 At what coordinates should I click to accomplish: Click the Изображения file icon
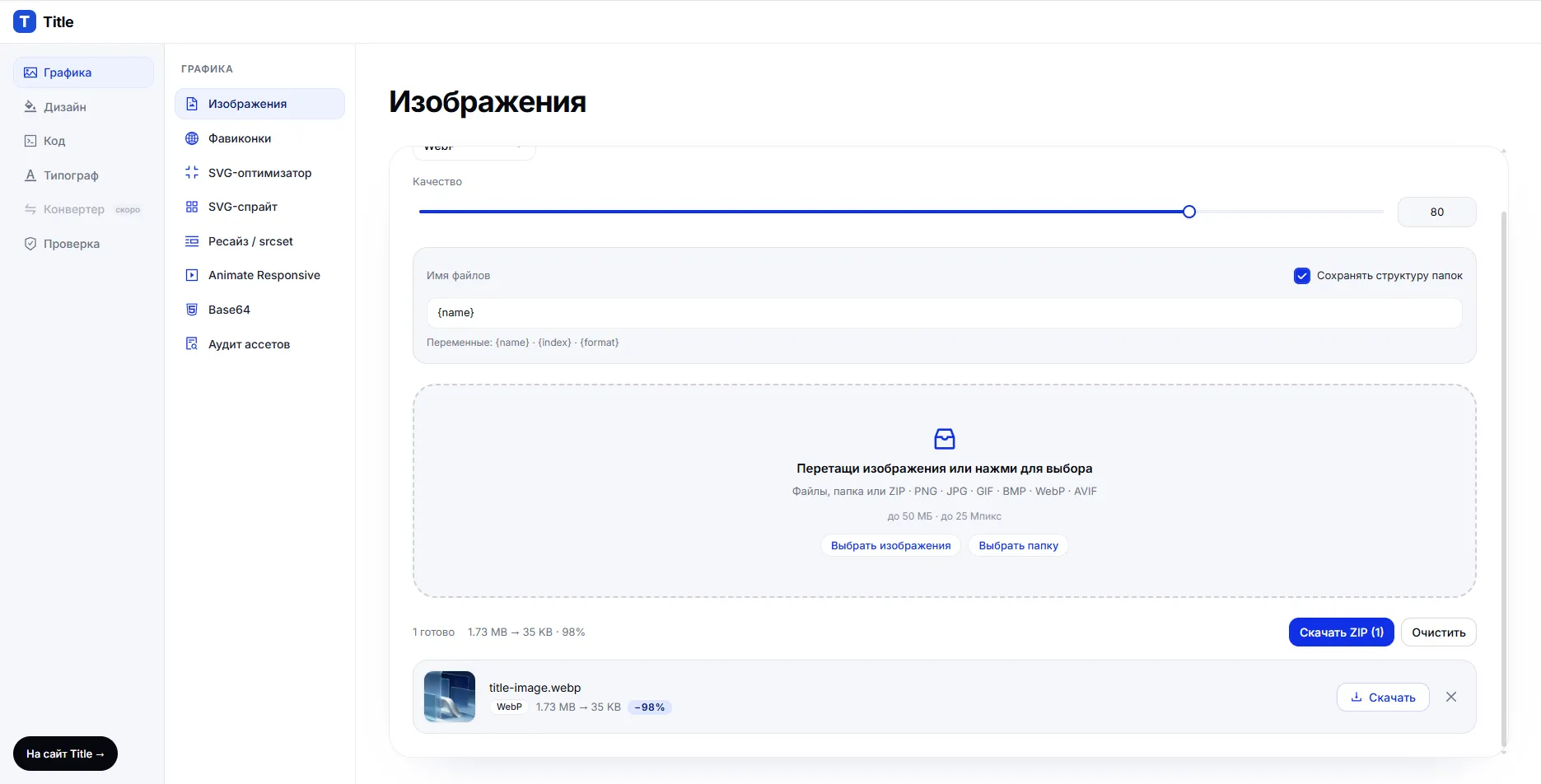[x=192, y=104]
